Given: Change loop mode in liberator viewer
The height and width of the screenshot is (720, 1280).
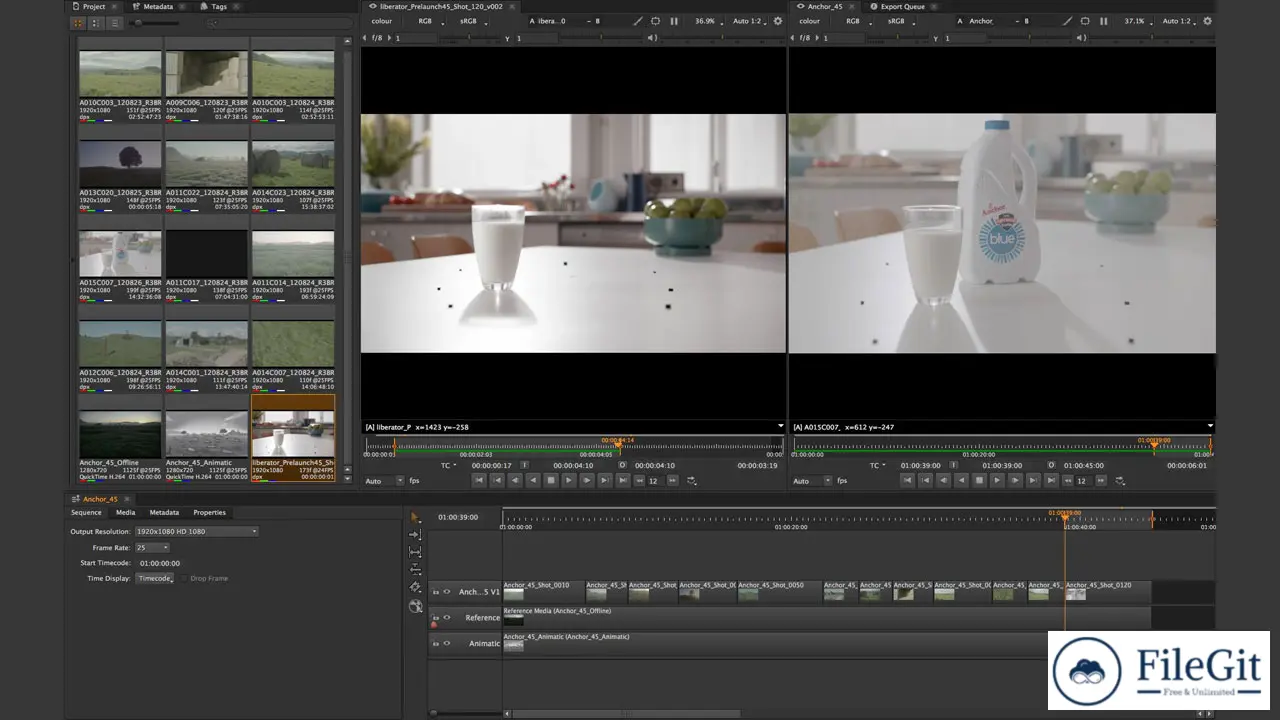Looking at the screenshot, I should (691, 481).
